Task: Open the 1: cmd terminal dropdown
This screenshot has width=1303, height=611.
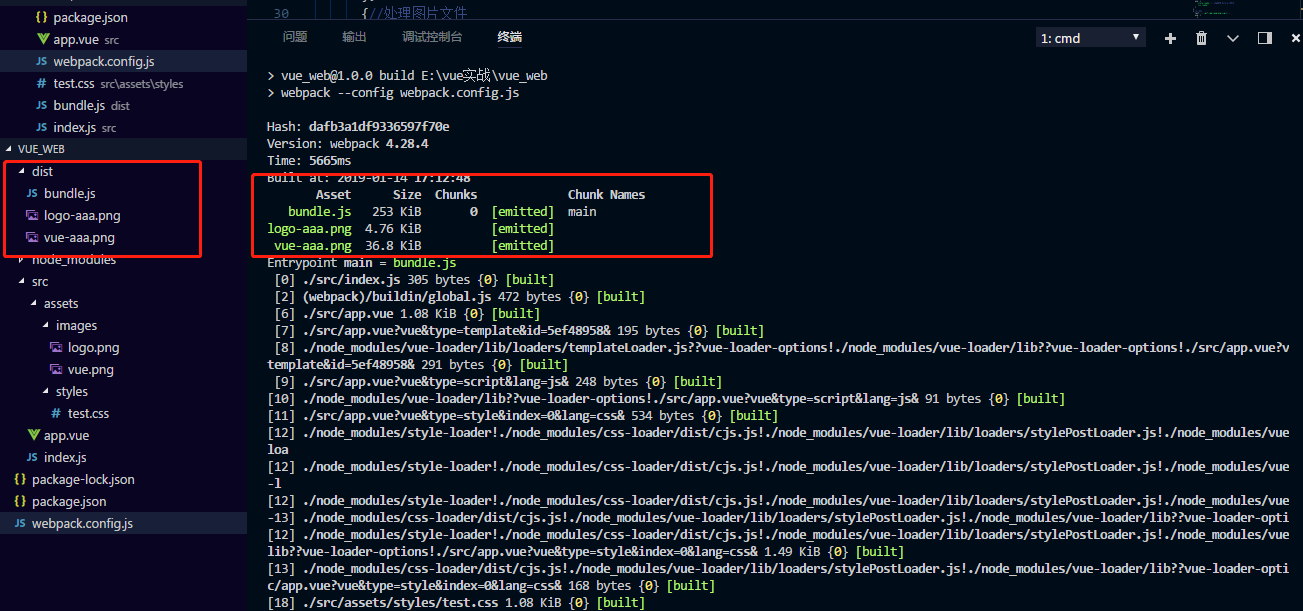Action: [x=1090, y=36]
